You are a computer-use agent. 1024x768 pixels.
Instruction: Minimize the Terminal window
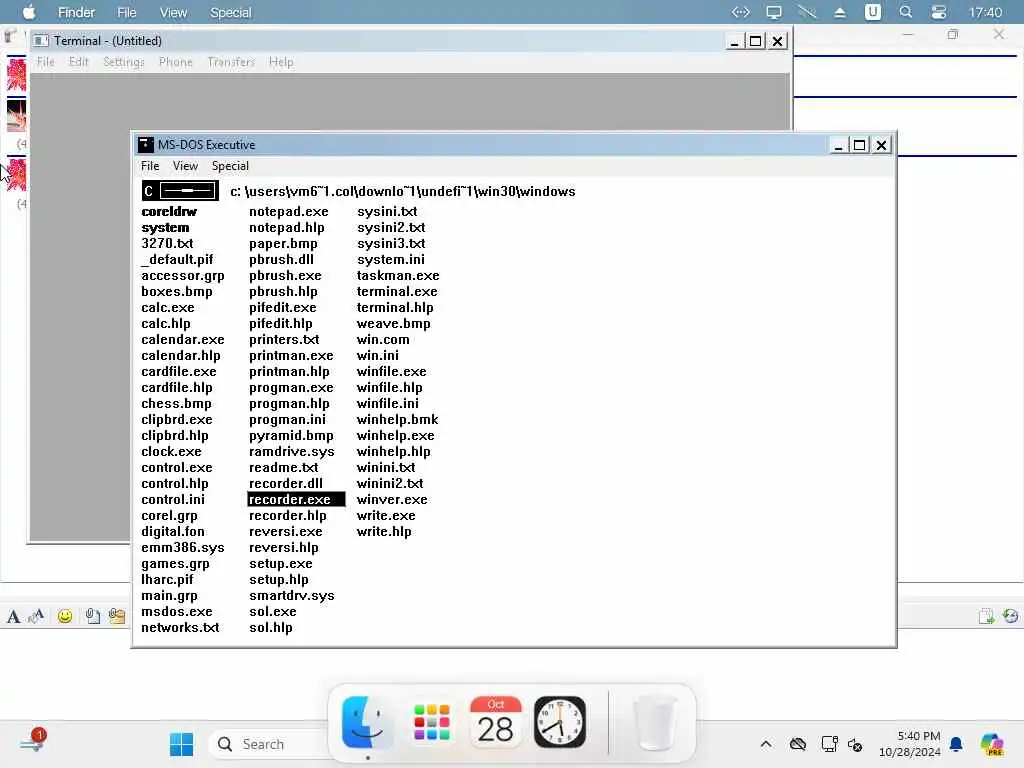tap(734, 41)
